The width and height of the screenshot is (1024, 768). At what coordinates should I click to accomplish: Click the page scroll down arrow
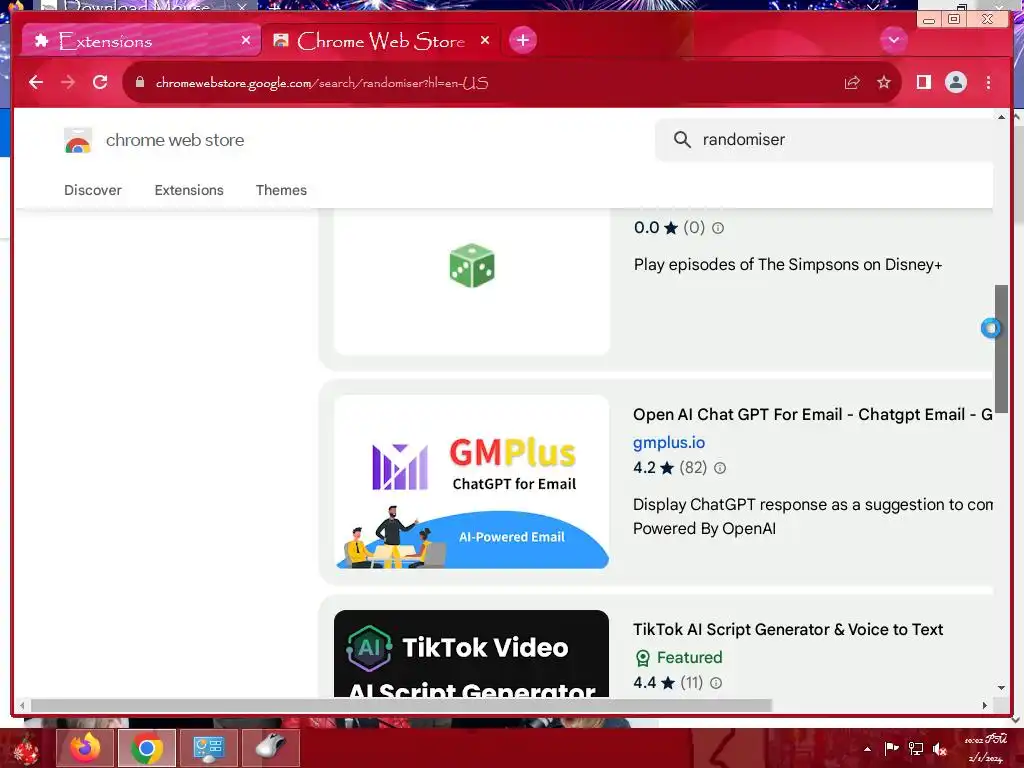click(1001, 688)
